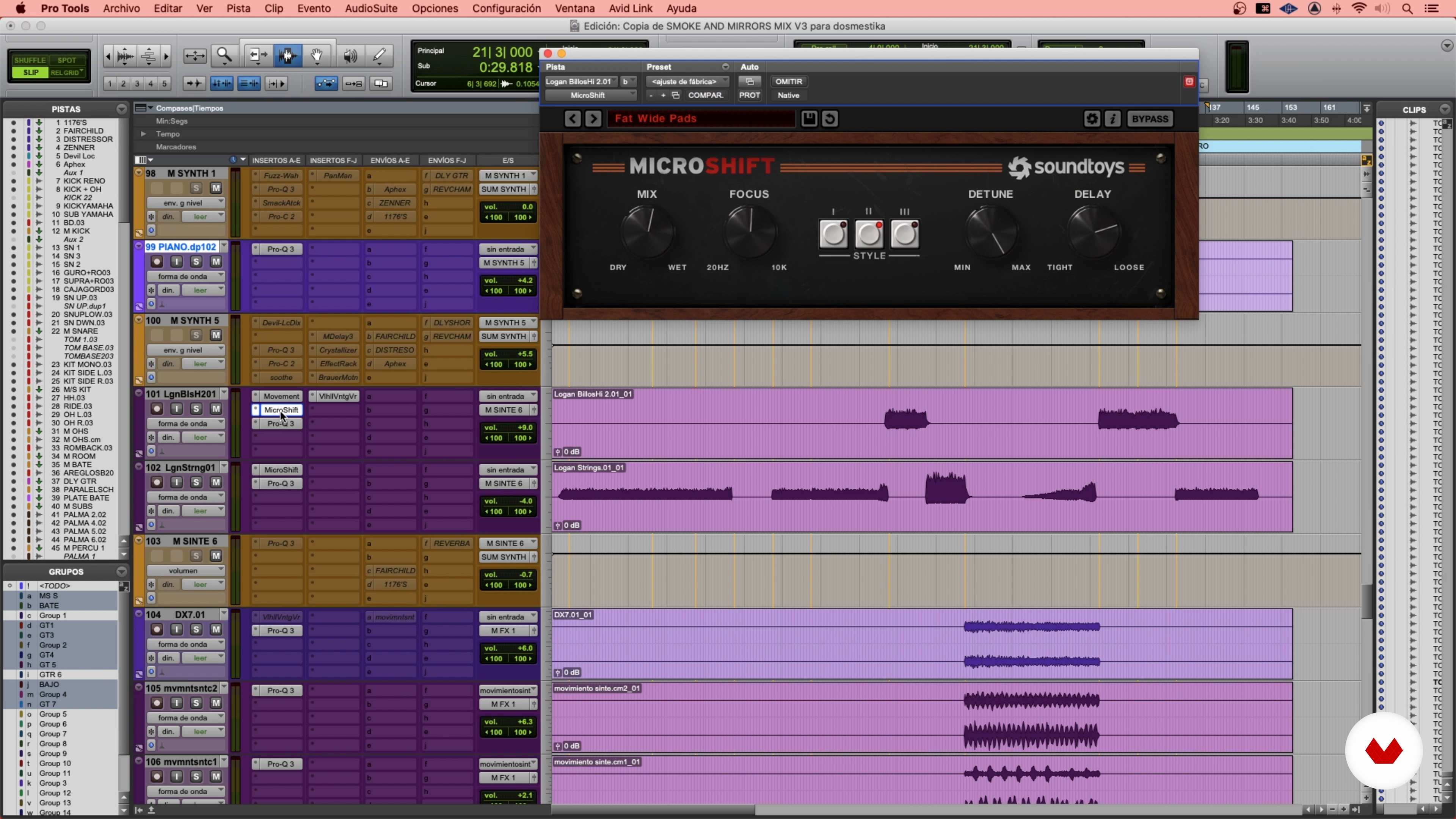1456x819 pixels.
Task: Recall zoom preset 5
Action: click(165, 84)
